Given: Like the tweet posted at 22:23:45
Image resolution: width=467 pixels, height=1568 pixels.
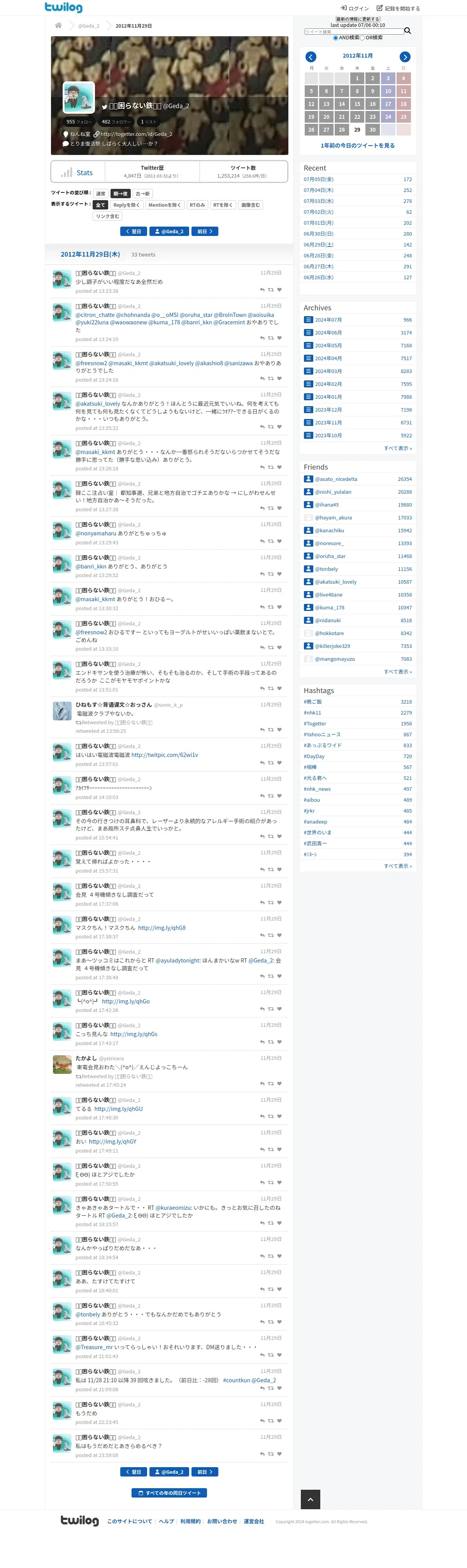Looking at the screenshot, I should pyautogui.click(x=279, y=1421).
